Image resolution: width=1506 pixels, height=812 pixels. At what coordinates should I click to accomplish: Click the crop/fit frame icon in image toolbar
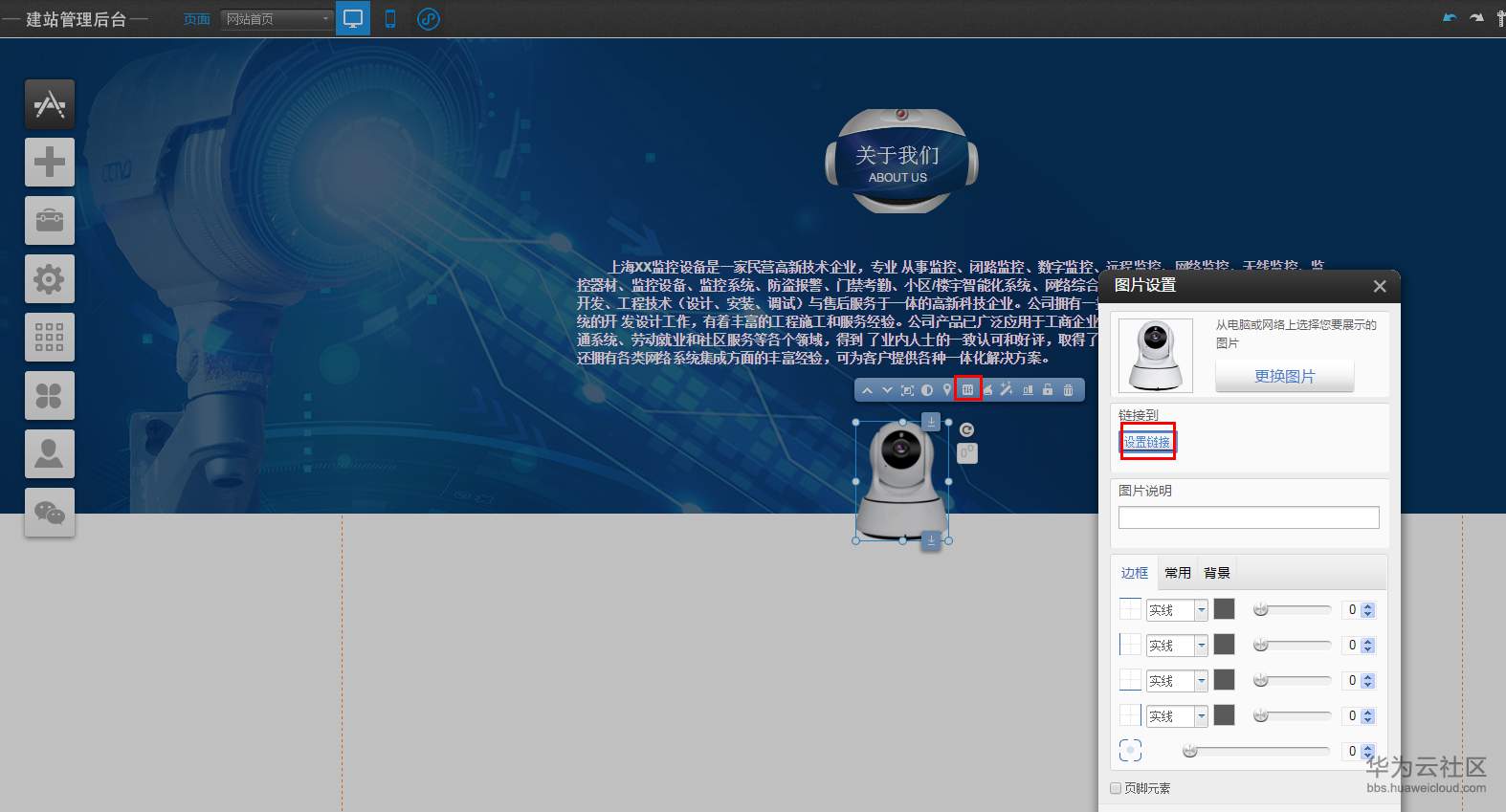[907, 390]
